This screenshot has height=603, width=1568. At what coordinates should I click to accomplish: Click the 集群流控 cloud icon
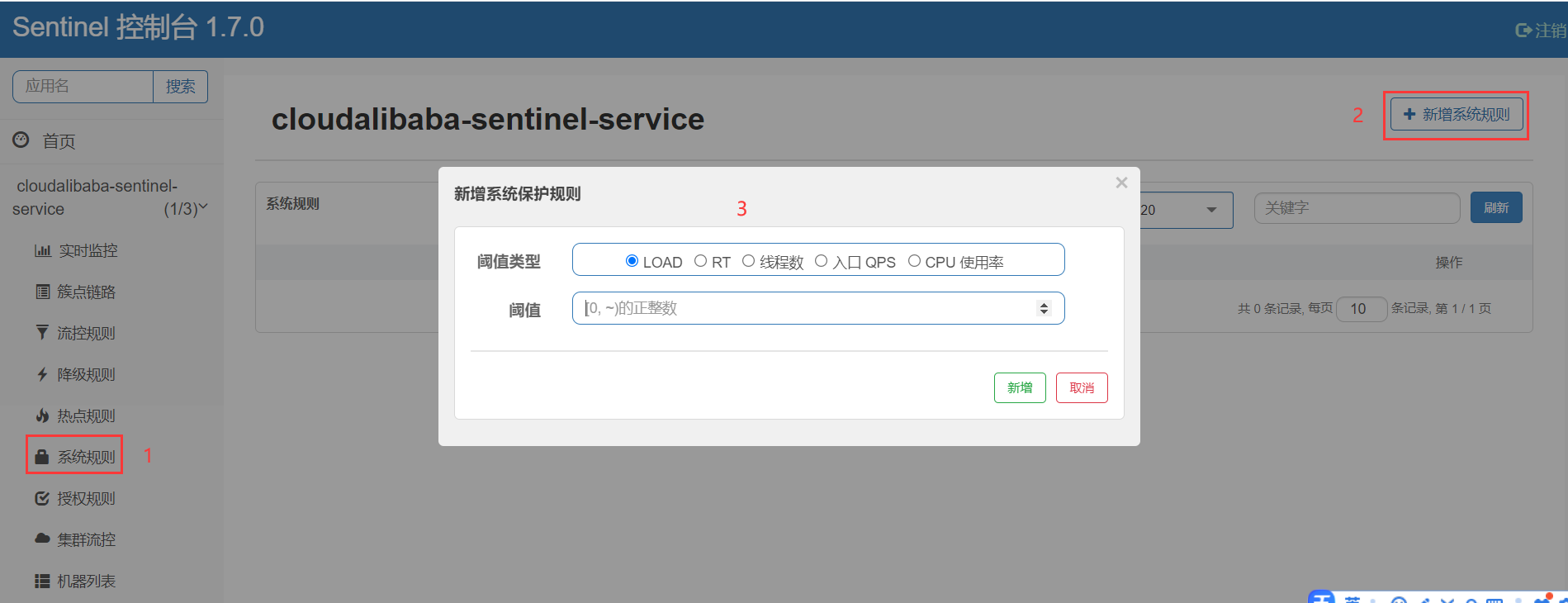42,539
